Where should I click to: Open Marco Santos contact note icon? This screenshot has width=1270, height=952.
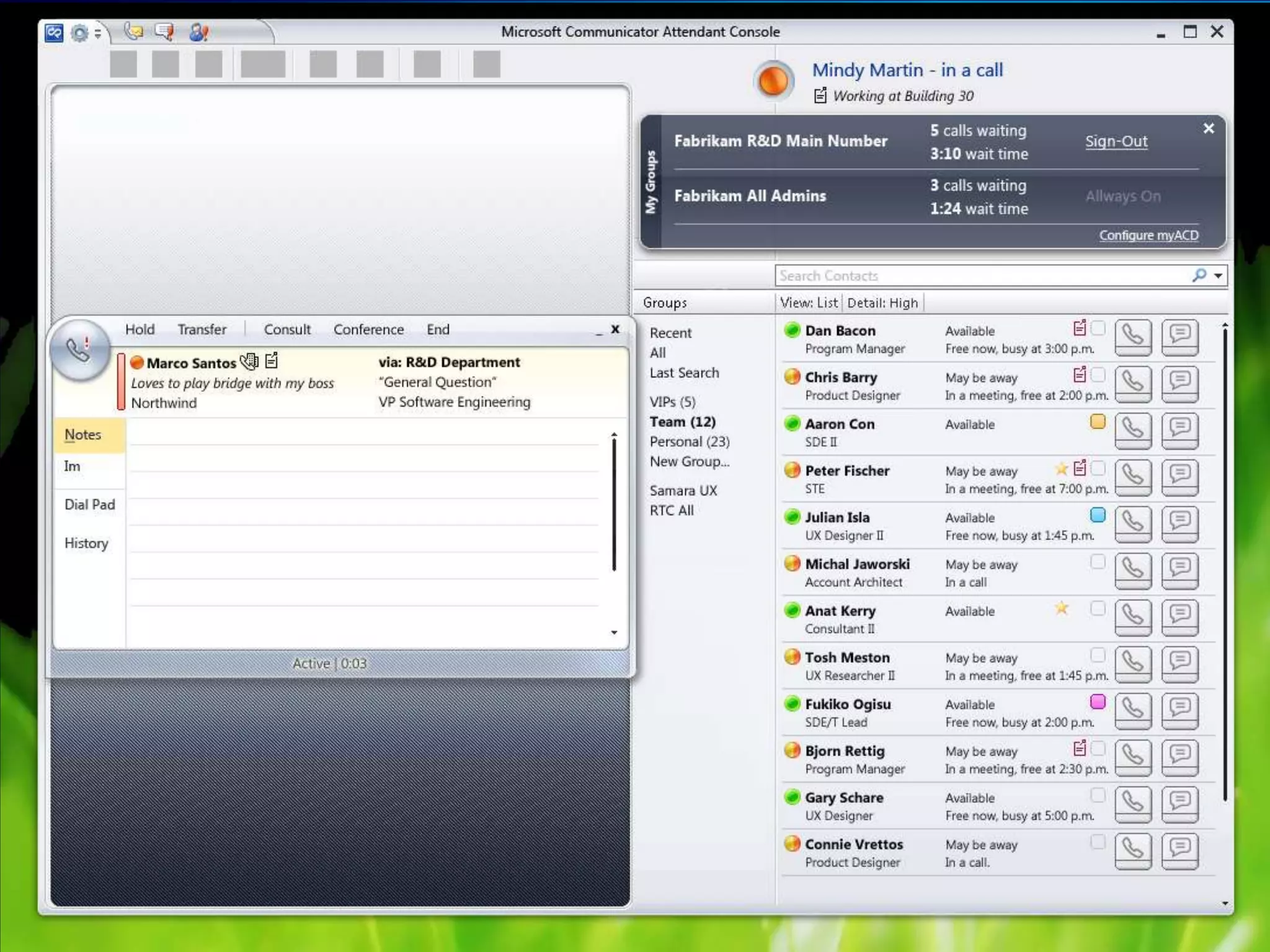(272, 361)
